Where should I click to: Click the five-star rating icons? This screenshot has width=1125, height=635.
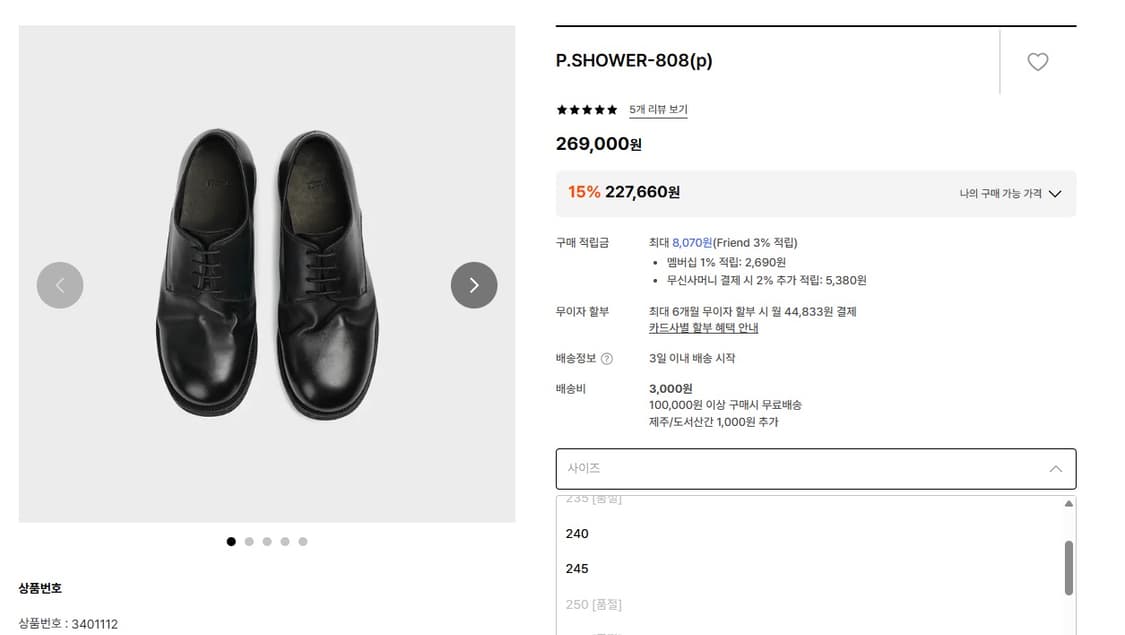tap(587, 110)
